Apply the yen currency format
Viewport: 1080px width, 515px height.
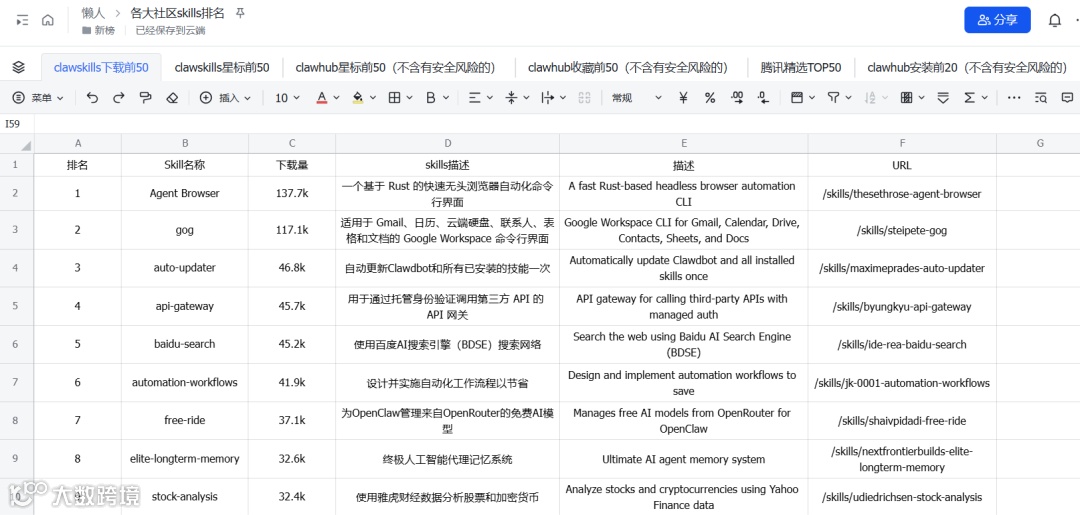click(683, 98)
